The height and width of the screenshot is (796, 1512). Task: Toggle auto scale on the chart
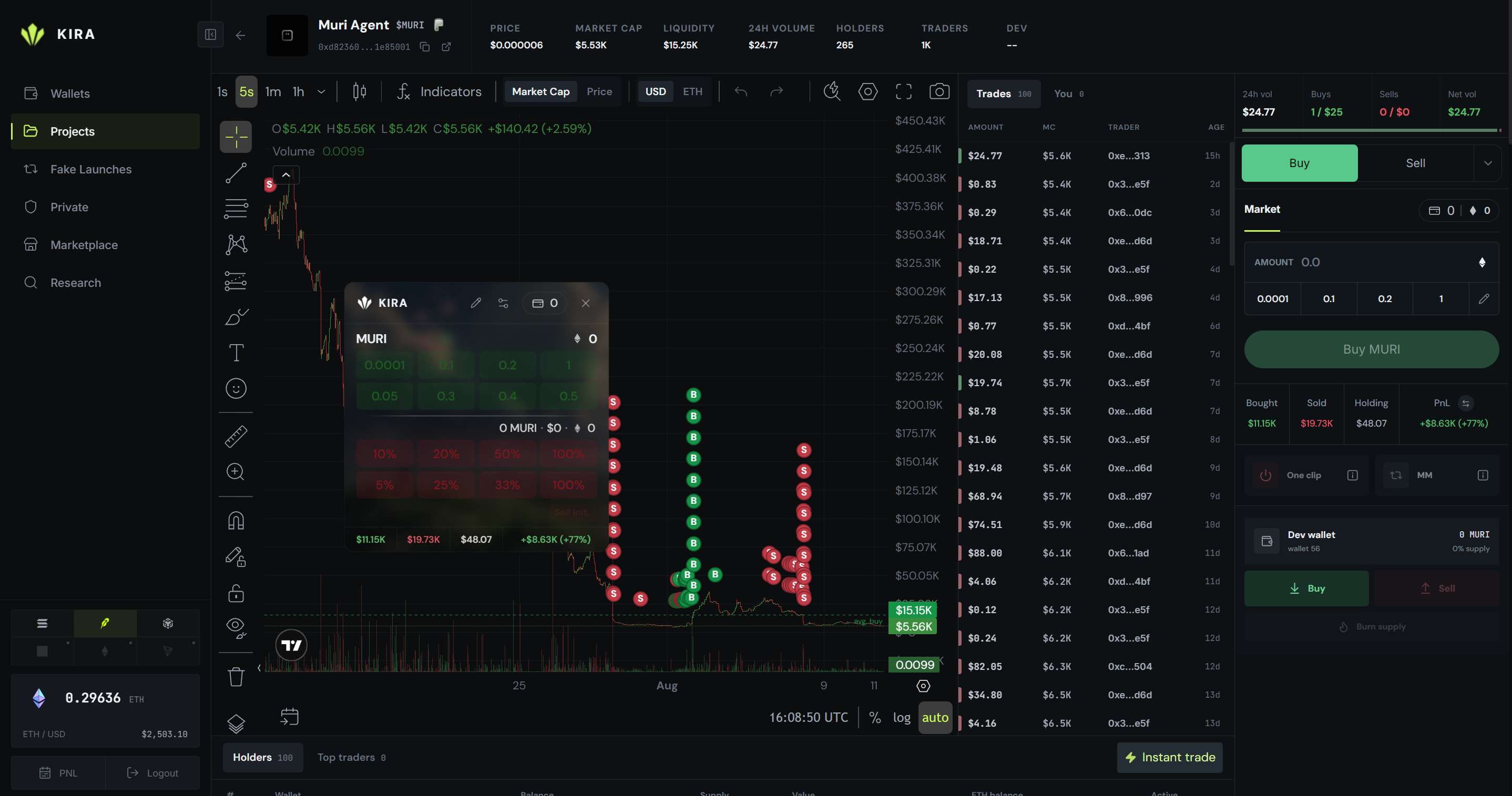pos(935,717)
